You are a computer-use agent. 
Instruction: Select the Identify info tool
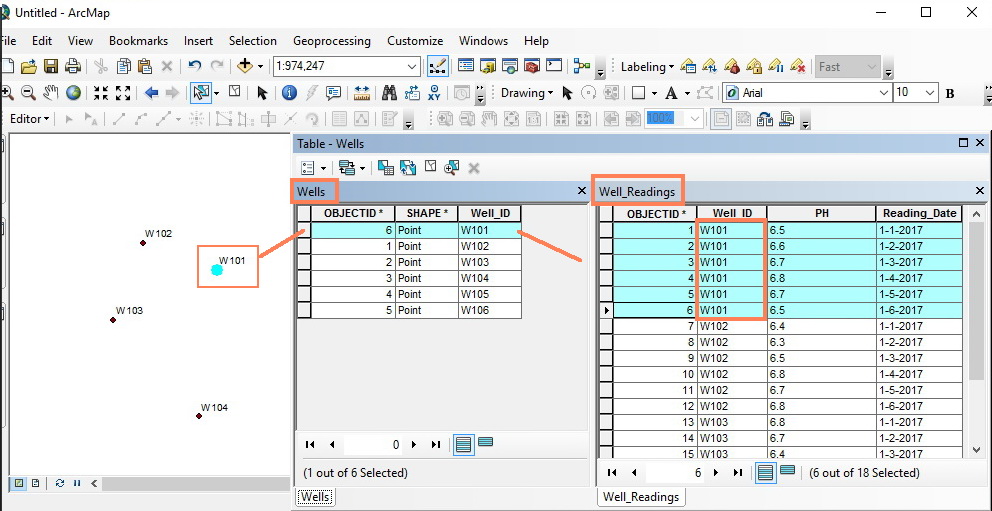pyautogui.click(x=289, y=93)
